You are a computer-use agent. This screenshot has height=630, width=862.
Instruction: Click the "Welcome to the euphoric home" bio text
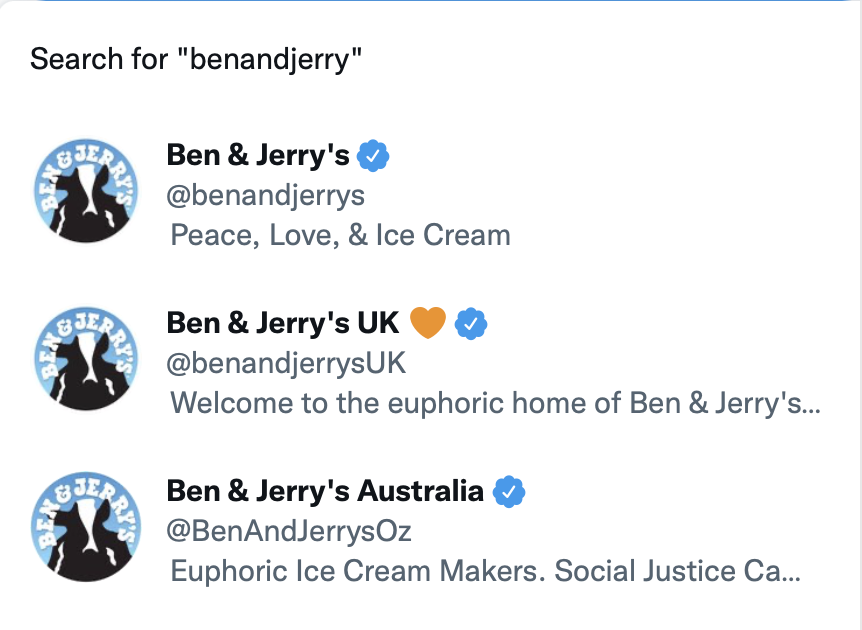pyautogui.click(x=495, y=403)
